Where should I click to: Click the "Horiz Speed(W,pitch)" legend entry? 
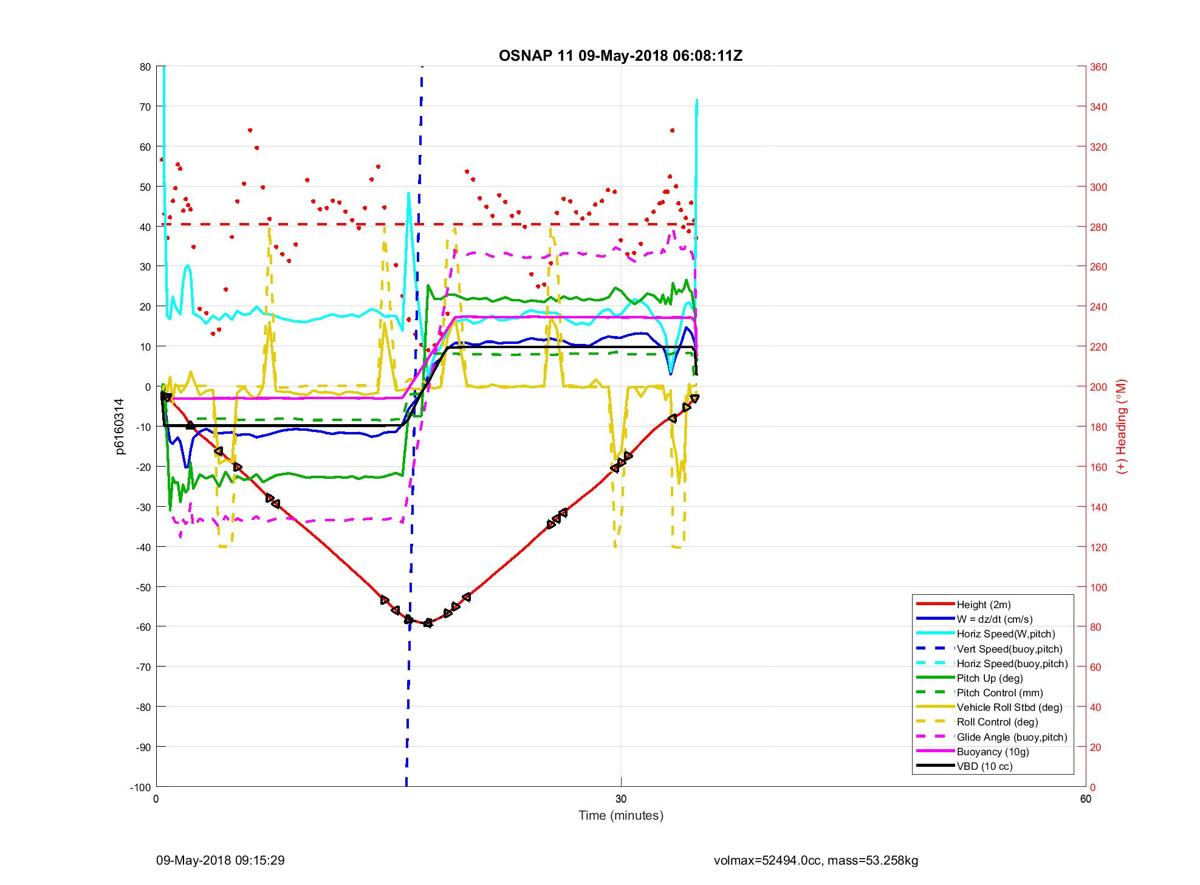1006,634
